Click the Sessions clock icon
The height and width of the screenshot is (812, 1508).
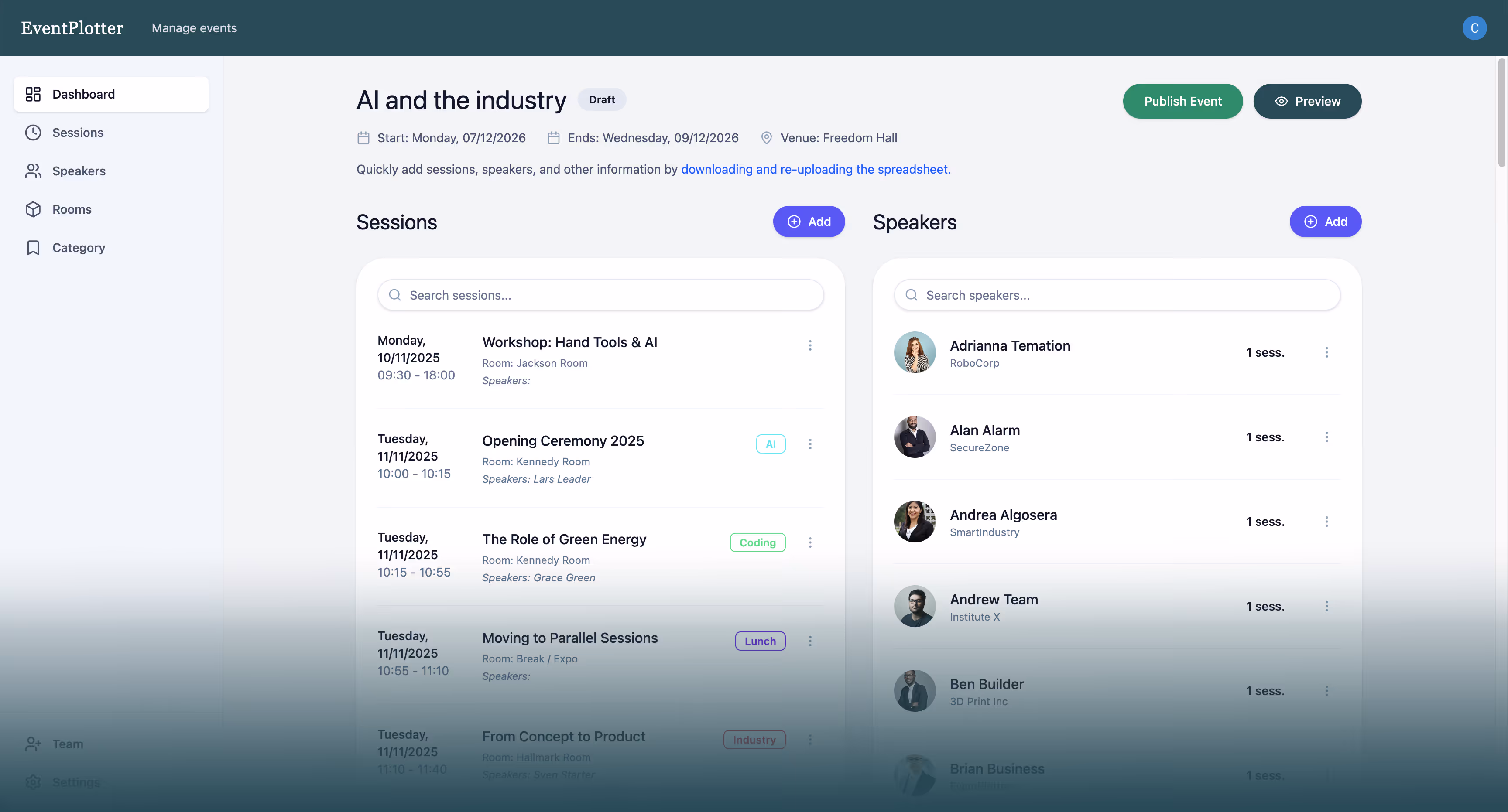pos(33,133)
